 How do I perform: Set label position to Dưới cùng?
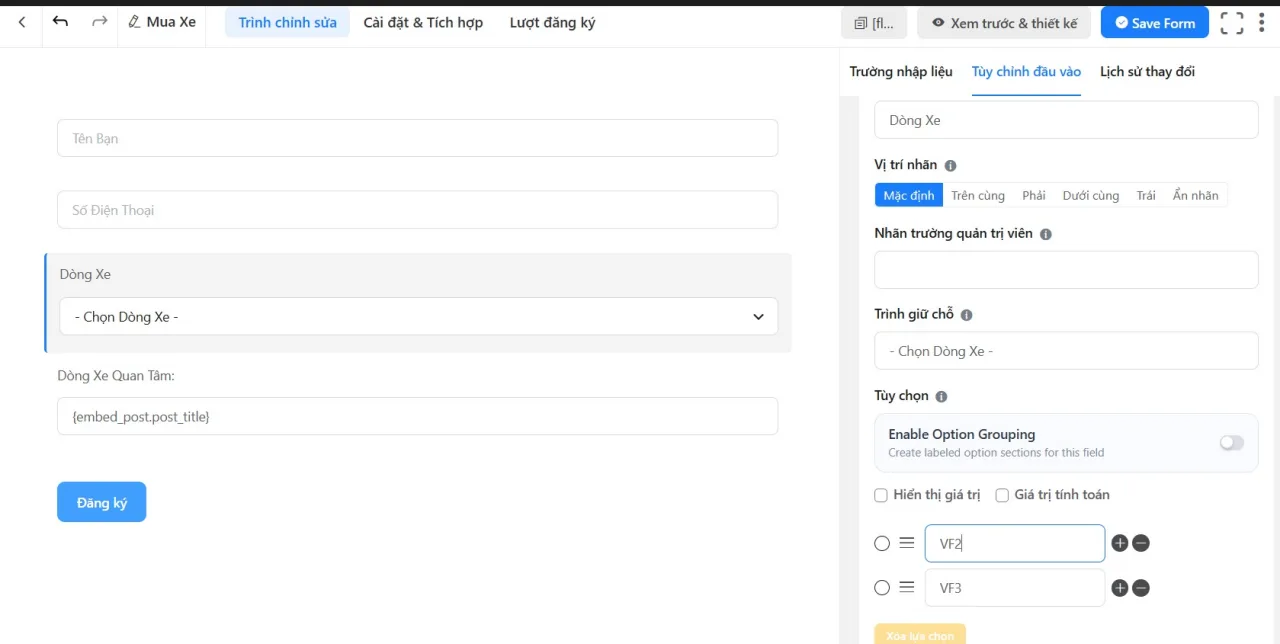1091,195
